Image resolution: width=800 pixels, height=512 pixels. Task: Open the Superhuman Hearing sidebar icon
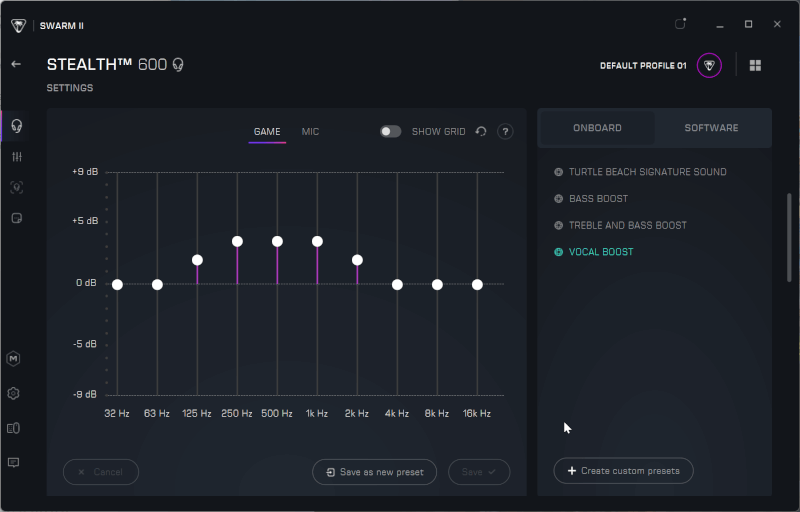pyautogui.click(x=17, y=187)
